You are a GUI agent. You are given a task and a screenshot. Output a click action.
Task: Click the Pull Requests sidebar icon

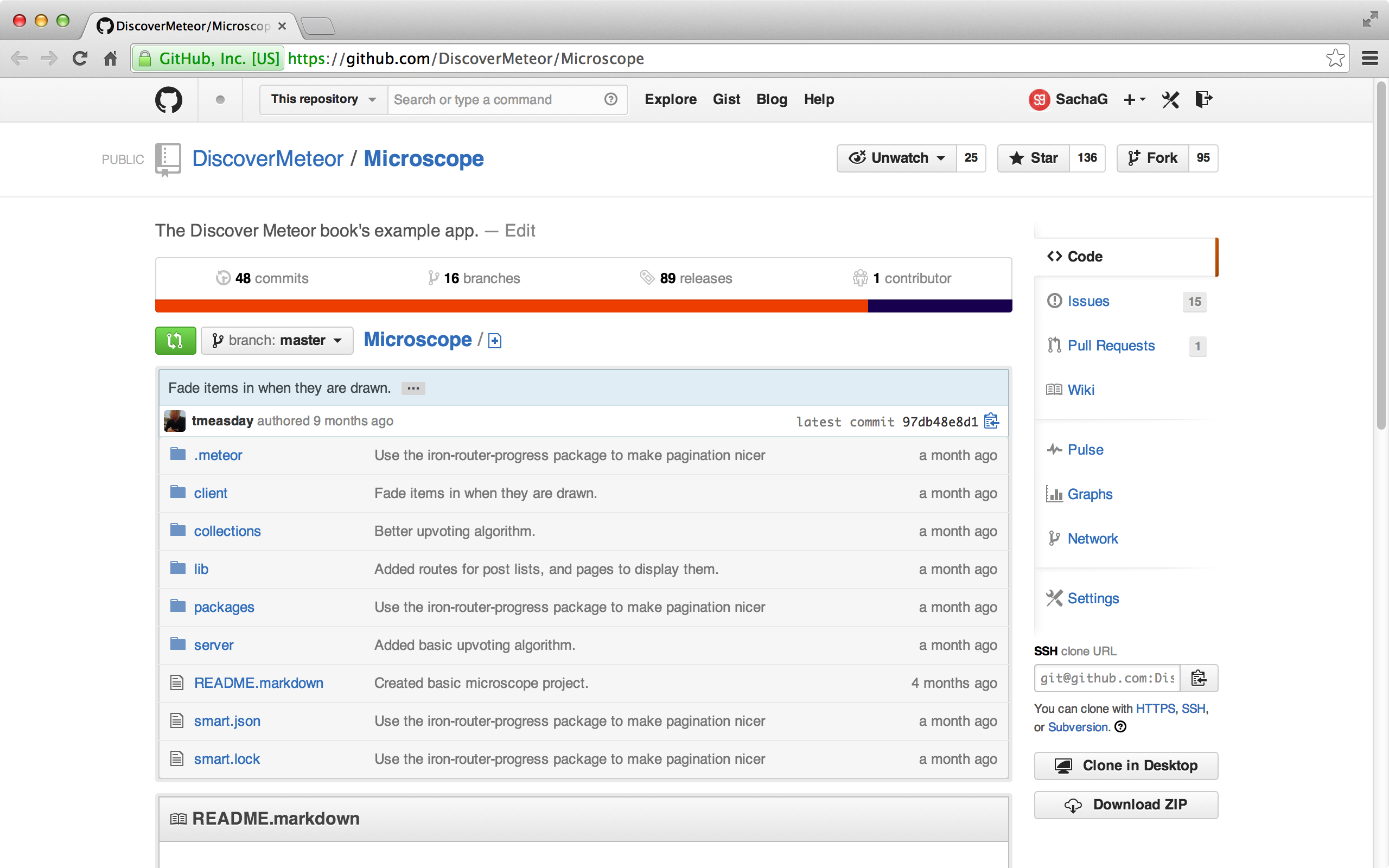coord(1054,345)
